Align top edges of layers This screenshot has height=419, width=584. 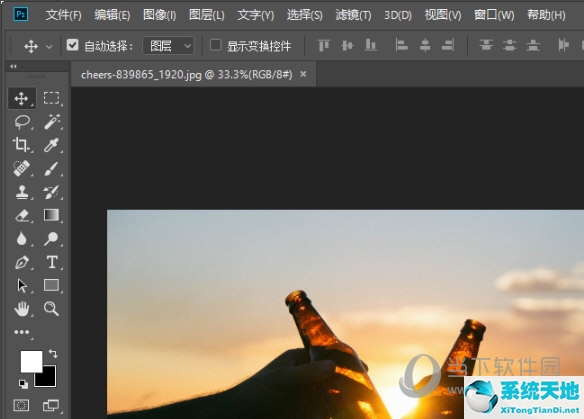324,45
